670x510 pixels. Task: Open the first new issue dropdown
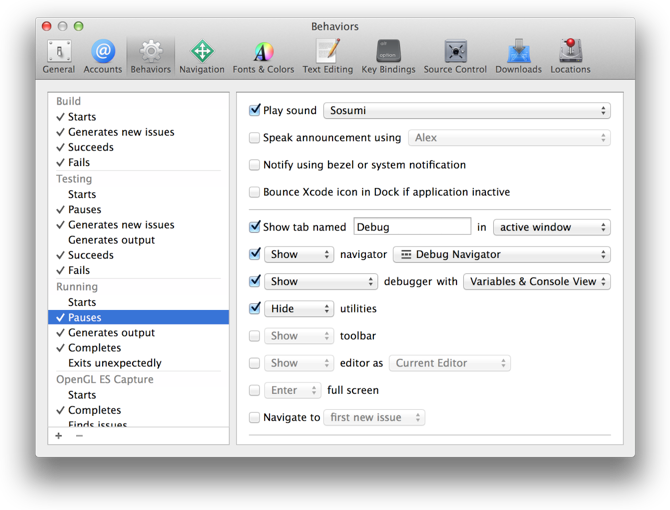point(374,417)
